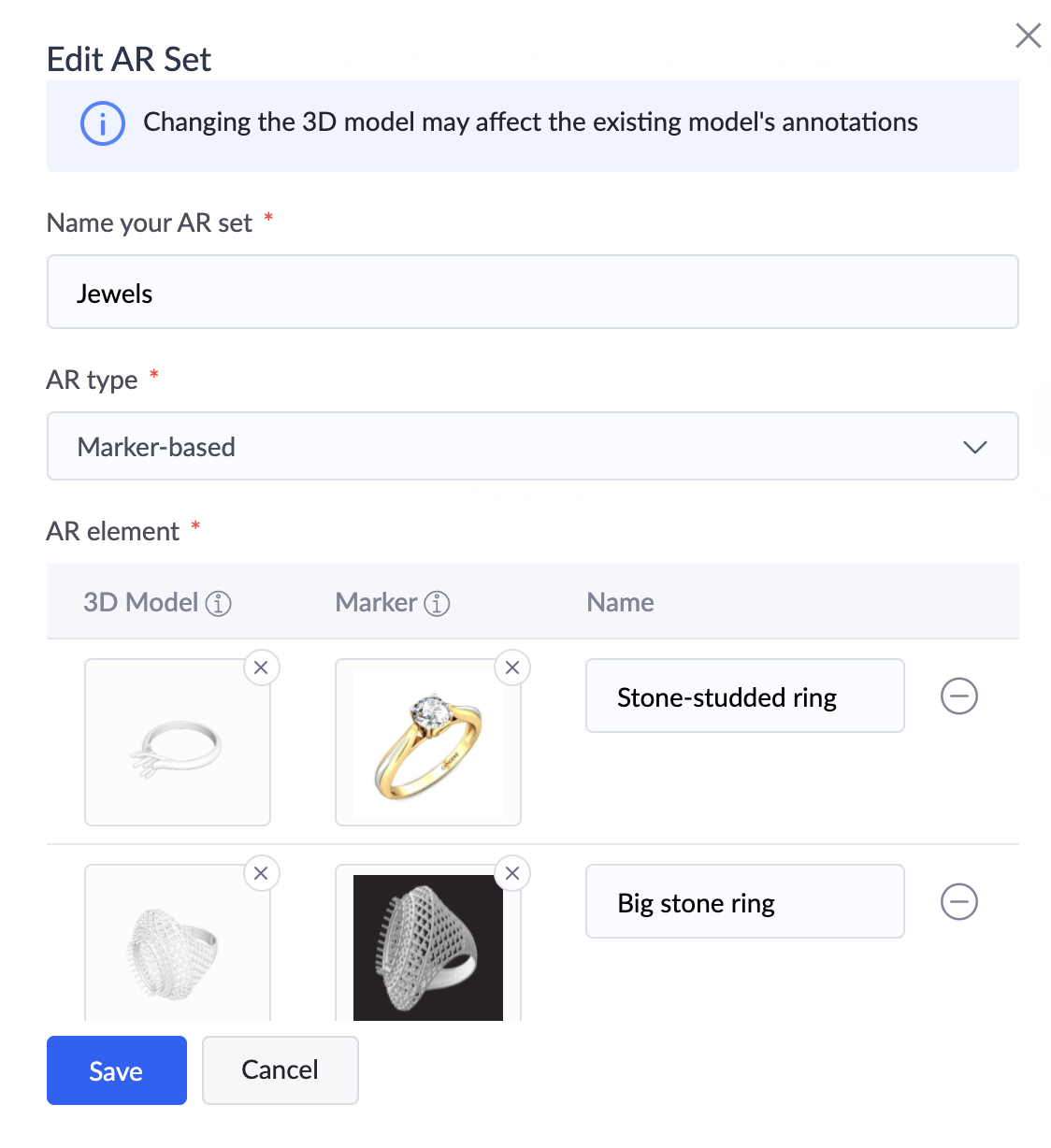Click the Big stone ring name field

pyautogui.click(x=745, y=901)
